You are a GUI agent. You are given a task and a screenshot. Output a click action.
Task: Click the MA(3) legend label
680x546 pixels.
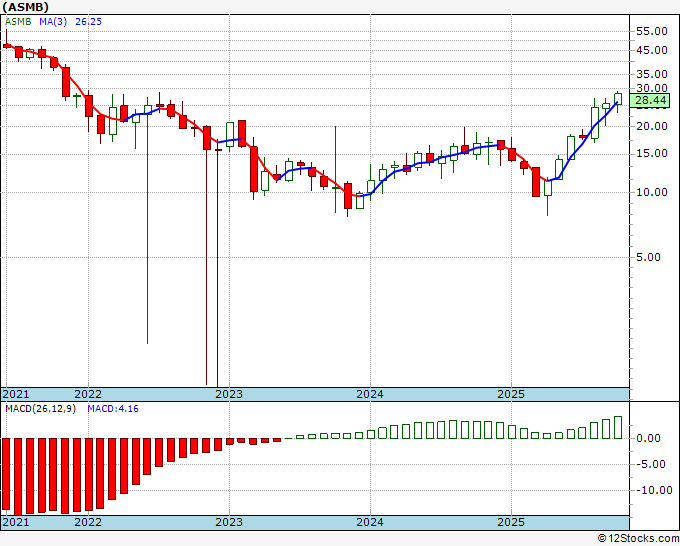click(x=53, y=21)
